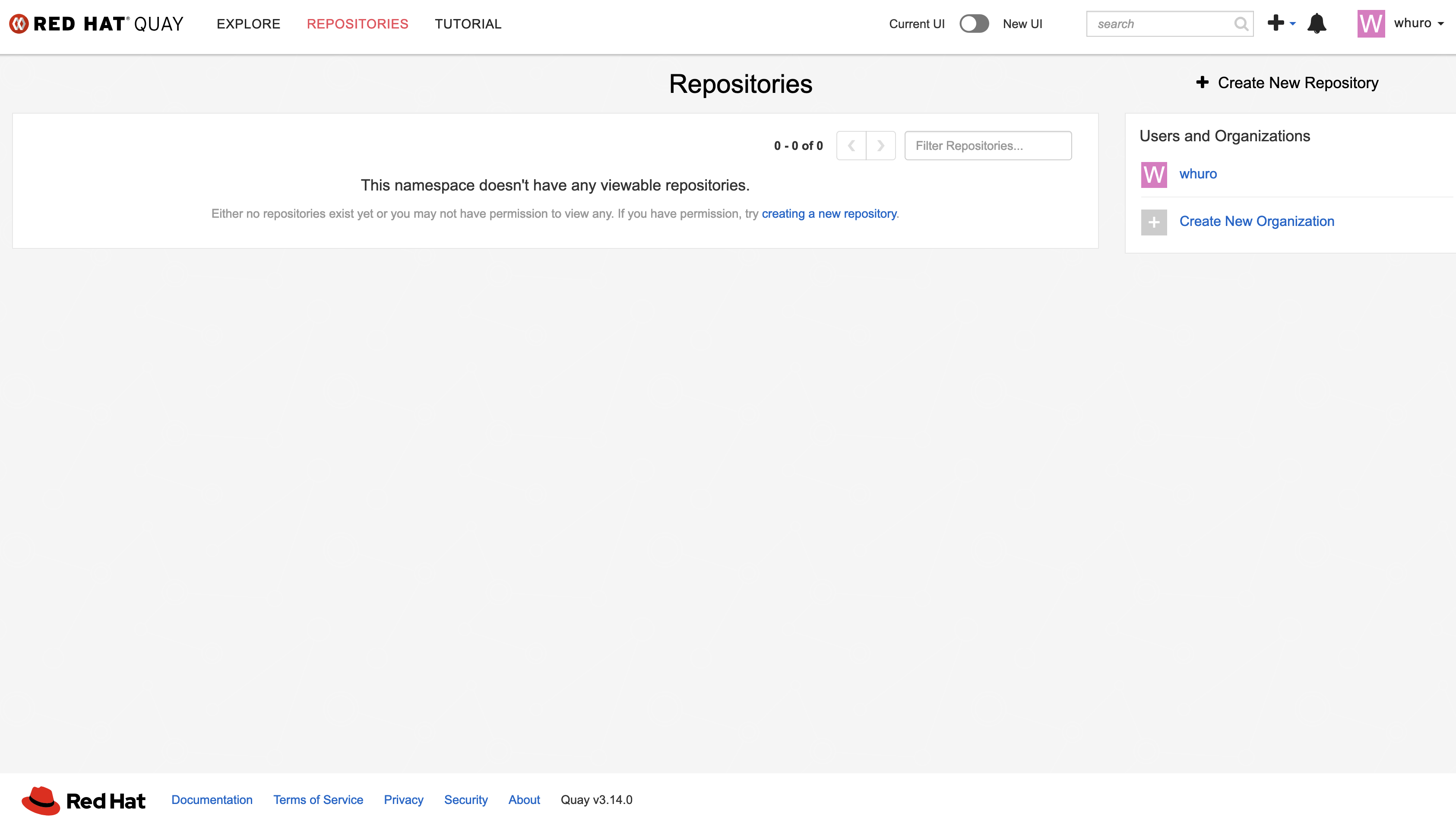Toggle the Current UI / New UI switch
This screenshot has width=1456, height=826.
(974, 24)
